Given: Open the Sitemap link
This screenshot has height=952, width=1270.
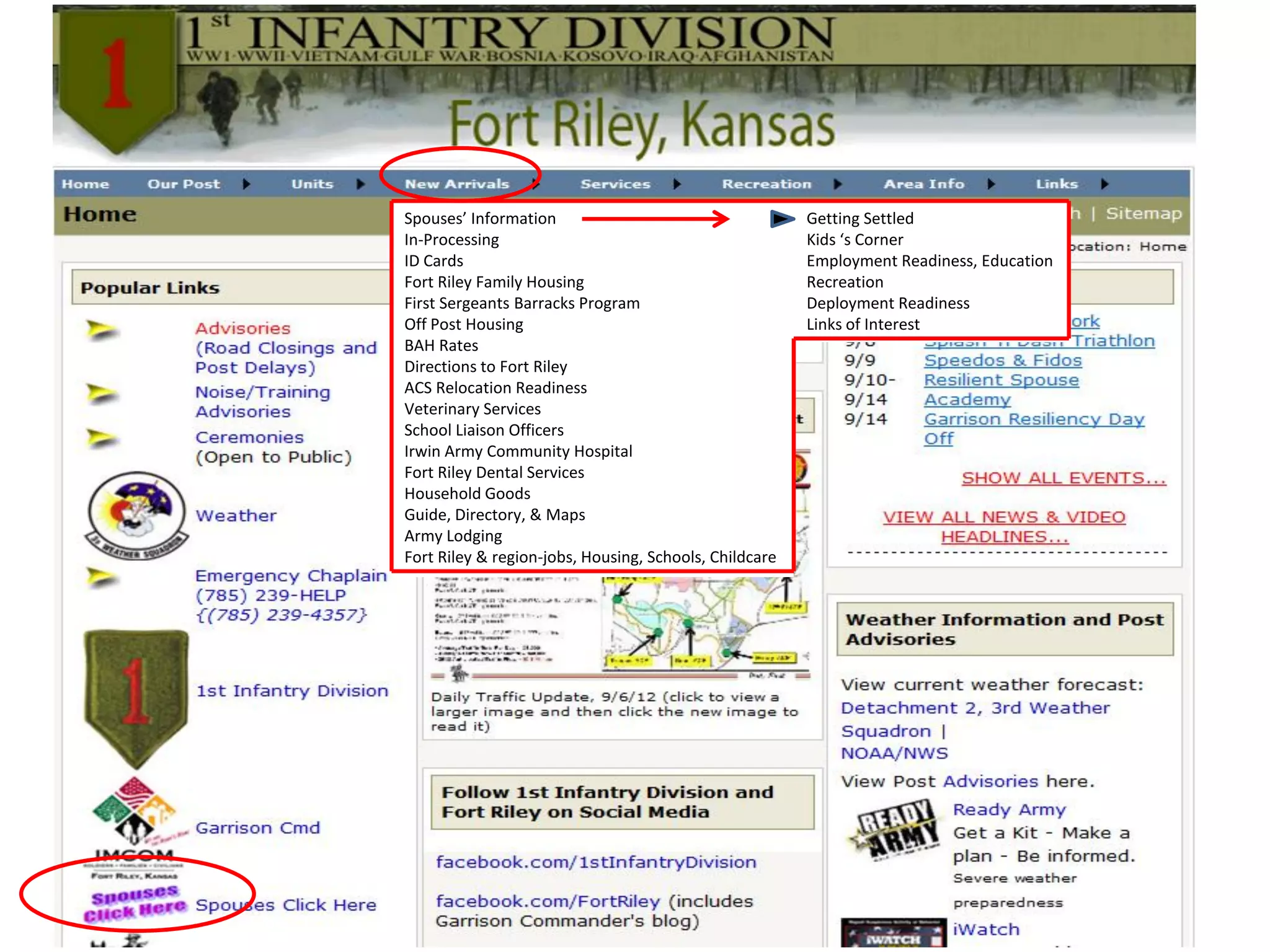Looking at the screenshot, I should [1143, 214].
